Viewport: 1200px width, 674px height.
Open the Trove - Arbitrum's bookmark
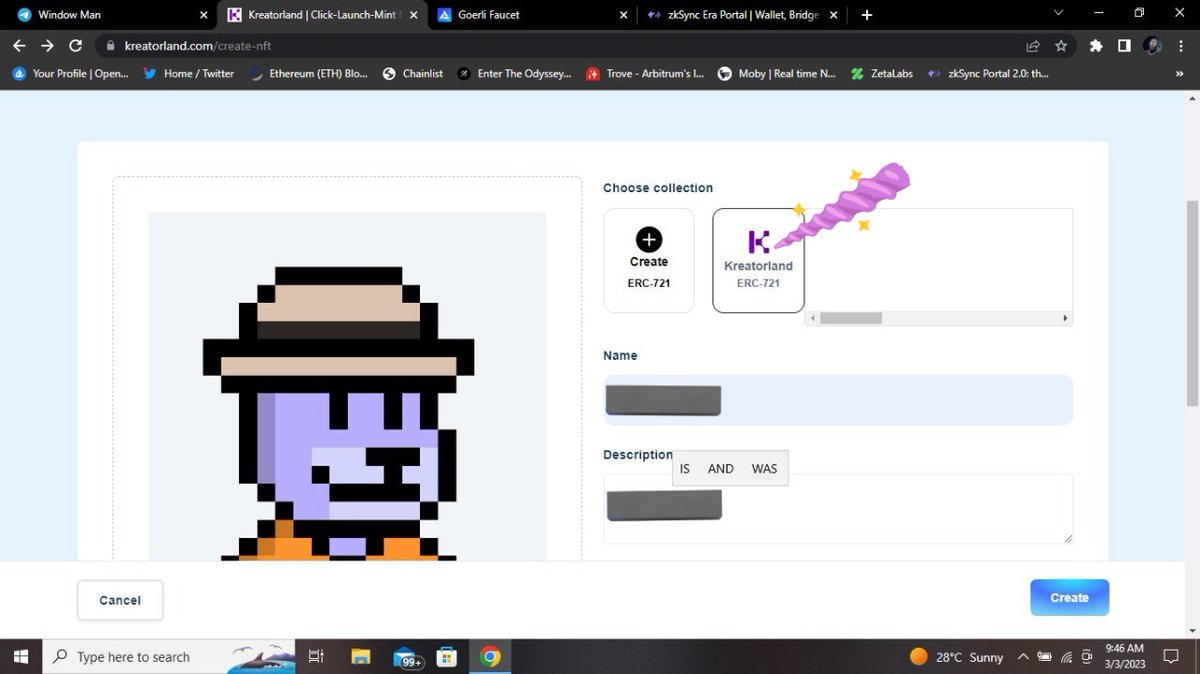pyautogui.click(x=646, y=73)
